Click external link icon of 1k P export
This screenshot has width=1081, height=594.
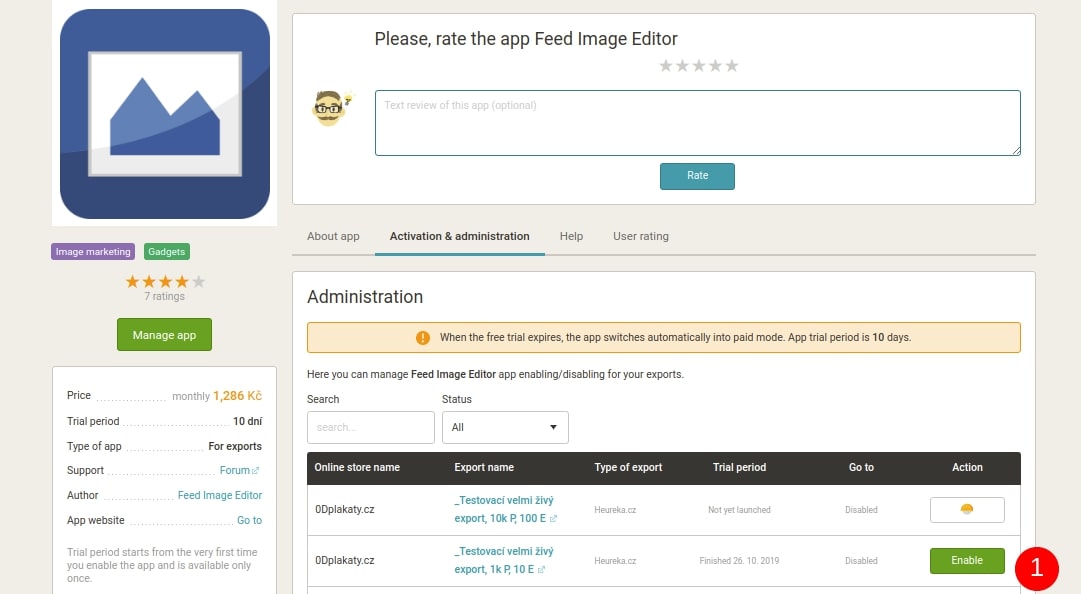point(541,570)
